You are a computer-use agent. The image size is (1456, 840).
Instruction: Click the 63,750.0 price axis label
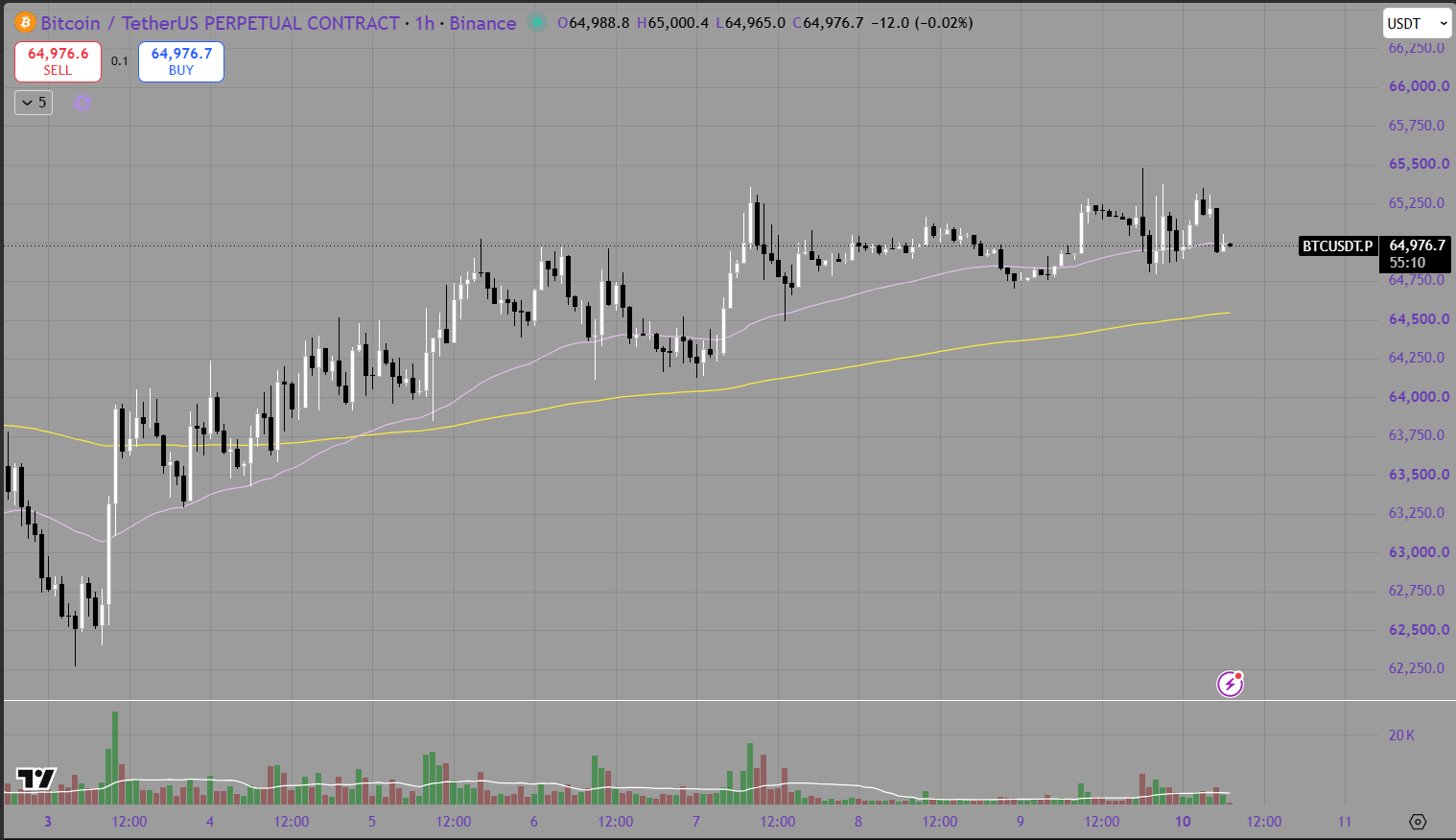(1417, 435)
